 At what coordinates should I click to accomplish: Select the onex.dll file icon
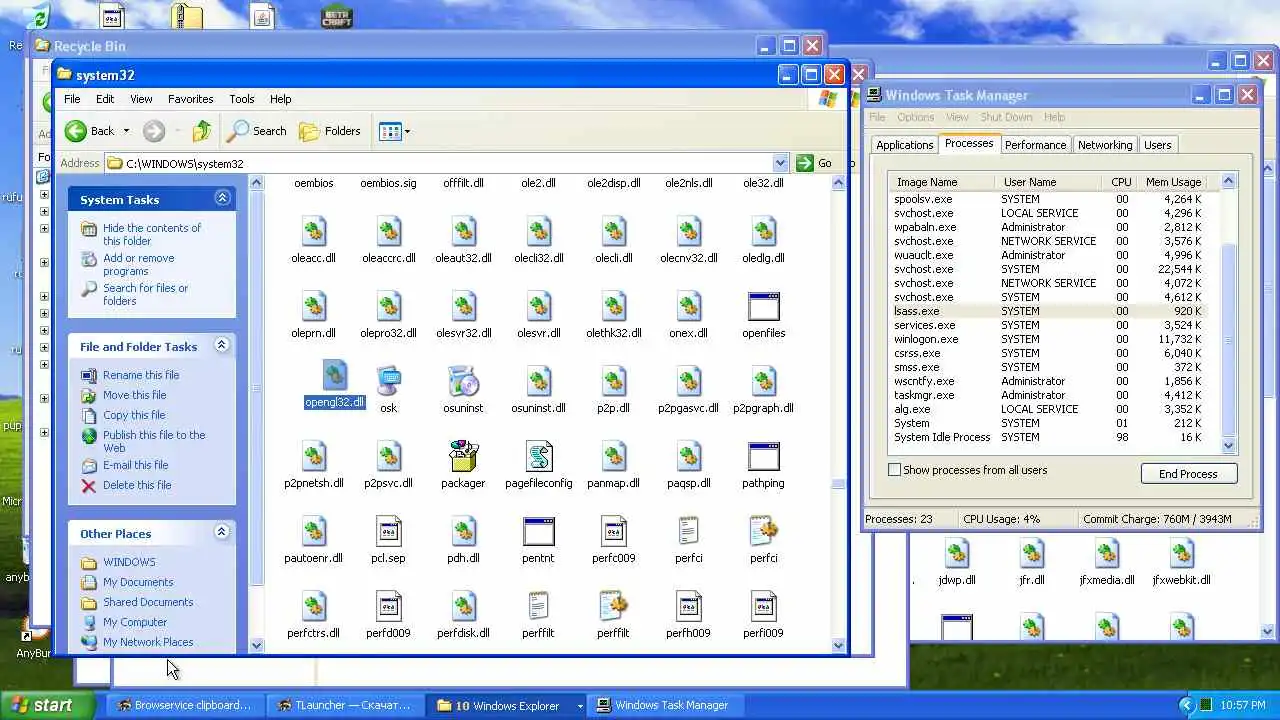coord(688,307)
